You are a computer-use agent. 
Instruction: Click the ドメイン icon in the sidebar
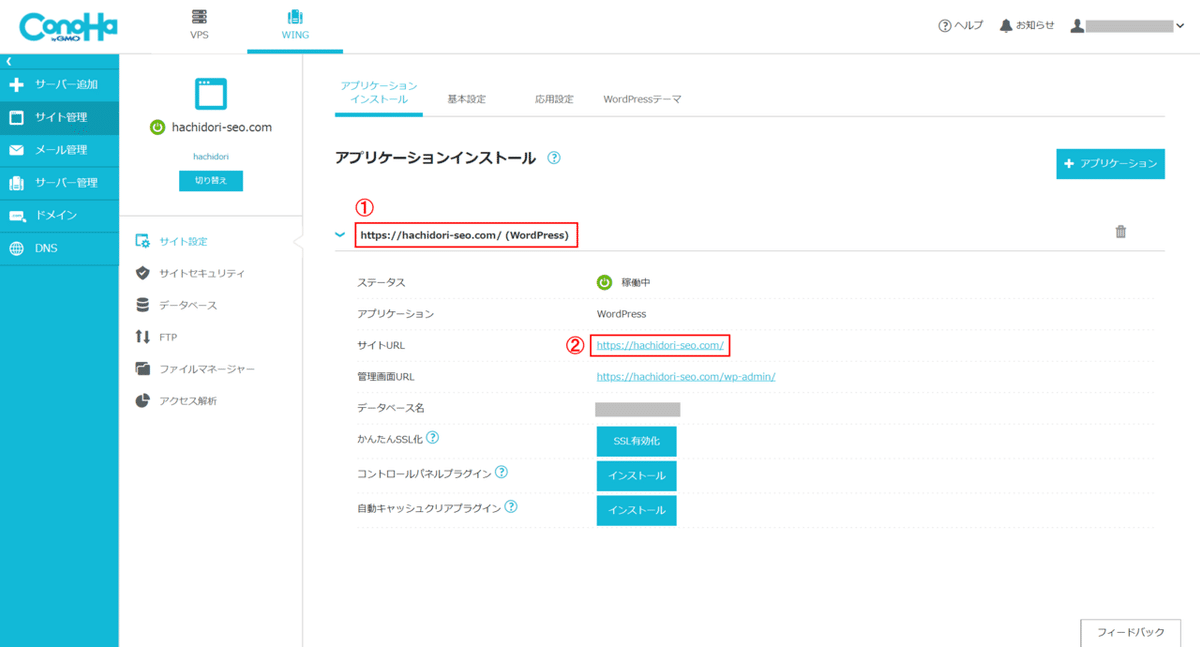click(16, 216)
